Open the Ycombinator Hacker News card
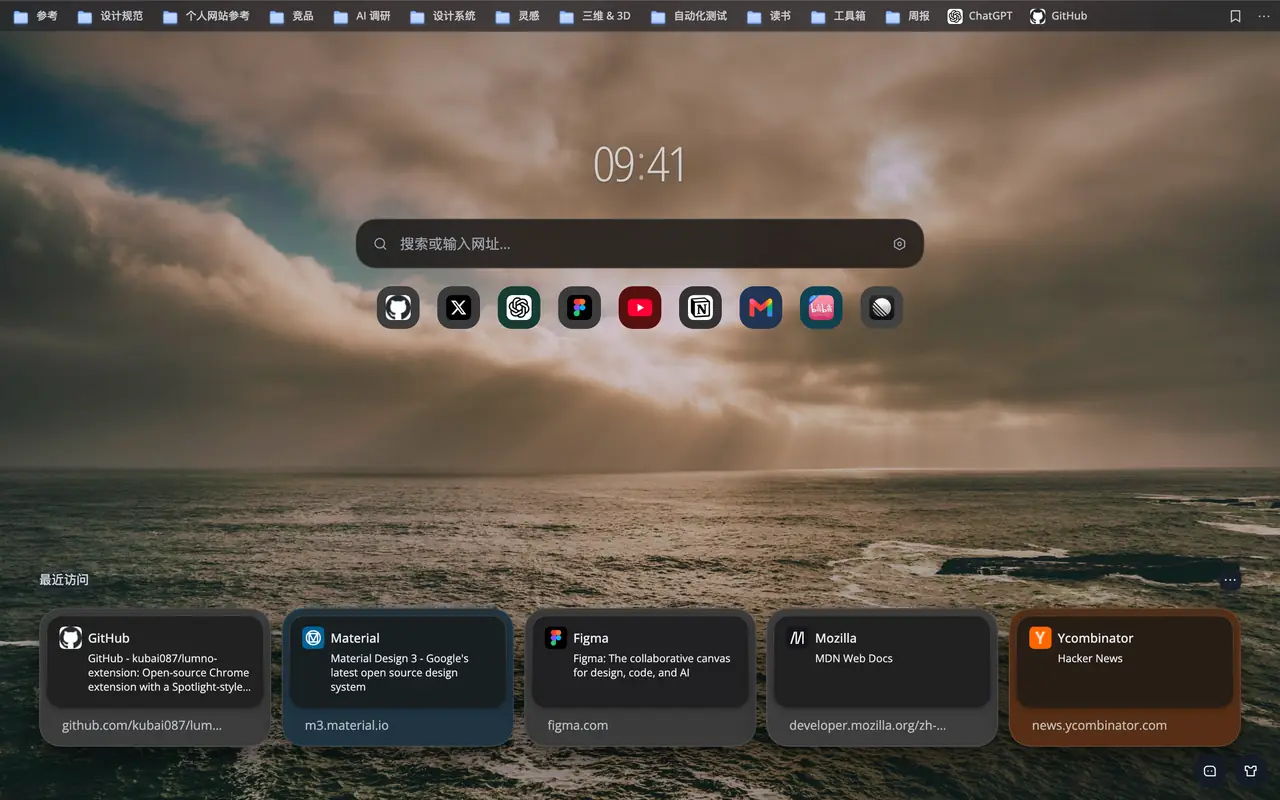This screenshot has height=800, width=1280. point(1125,677)
